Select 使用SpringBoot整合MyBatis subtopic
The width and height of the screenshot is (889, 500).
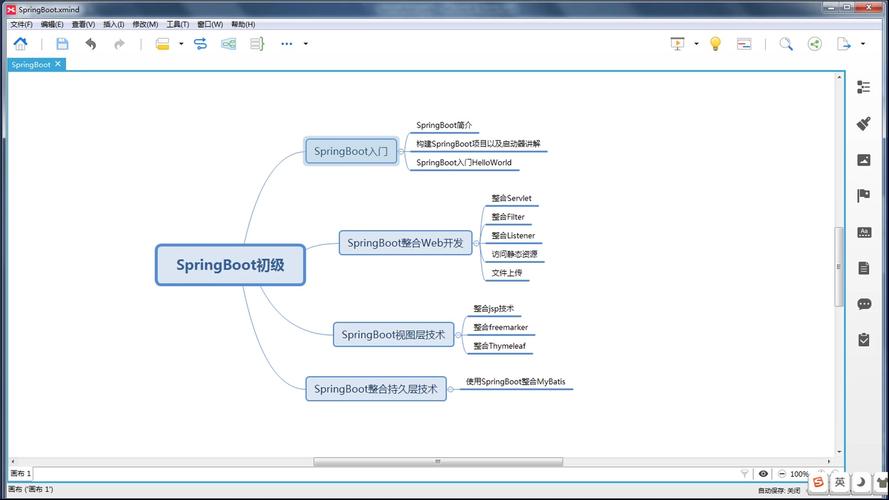[515, 382]
